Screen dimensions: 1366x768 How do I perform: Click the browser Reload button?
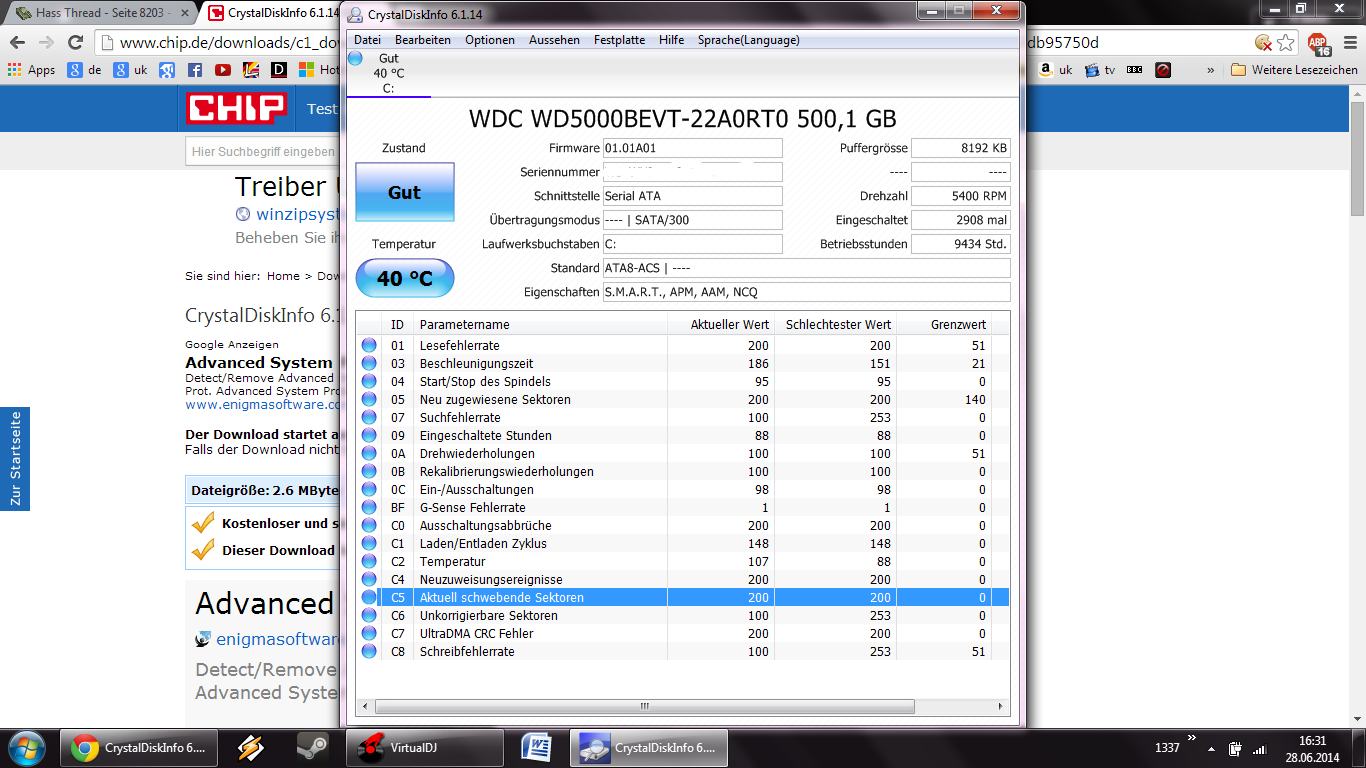tap(75, 42)
